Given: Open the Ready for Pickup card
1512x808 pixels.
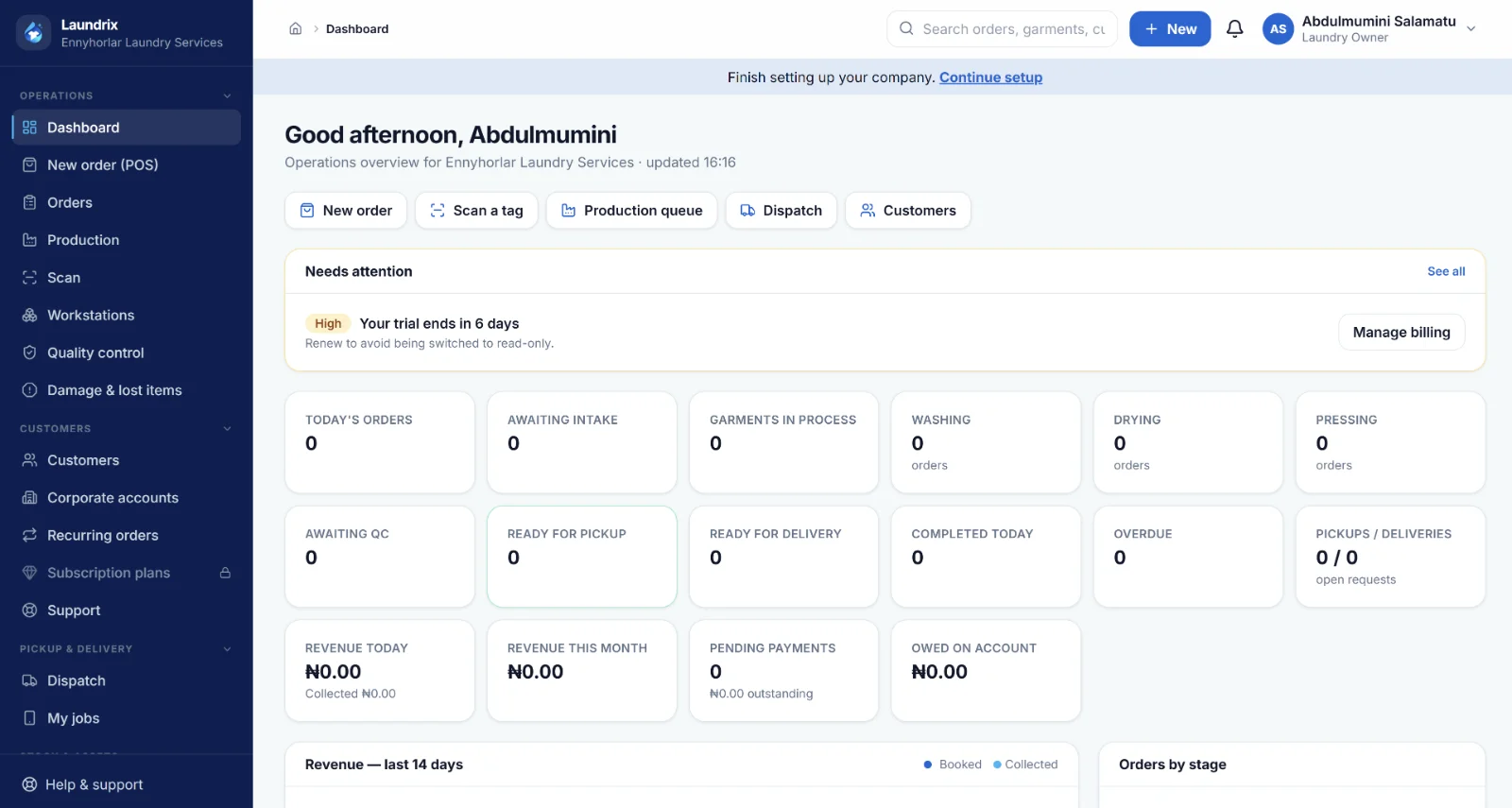Looking at the screenshot, I should coord(582,557).
